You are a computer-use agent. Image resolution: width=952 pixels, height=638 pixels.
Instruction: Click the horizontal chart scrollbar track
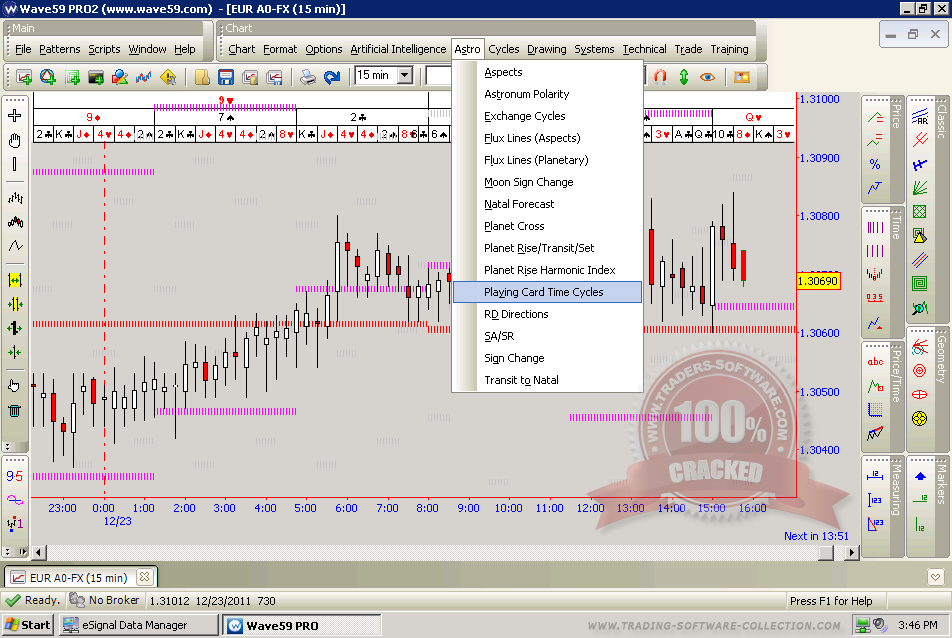400,552
